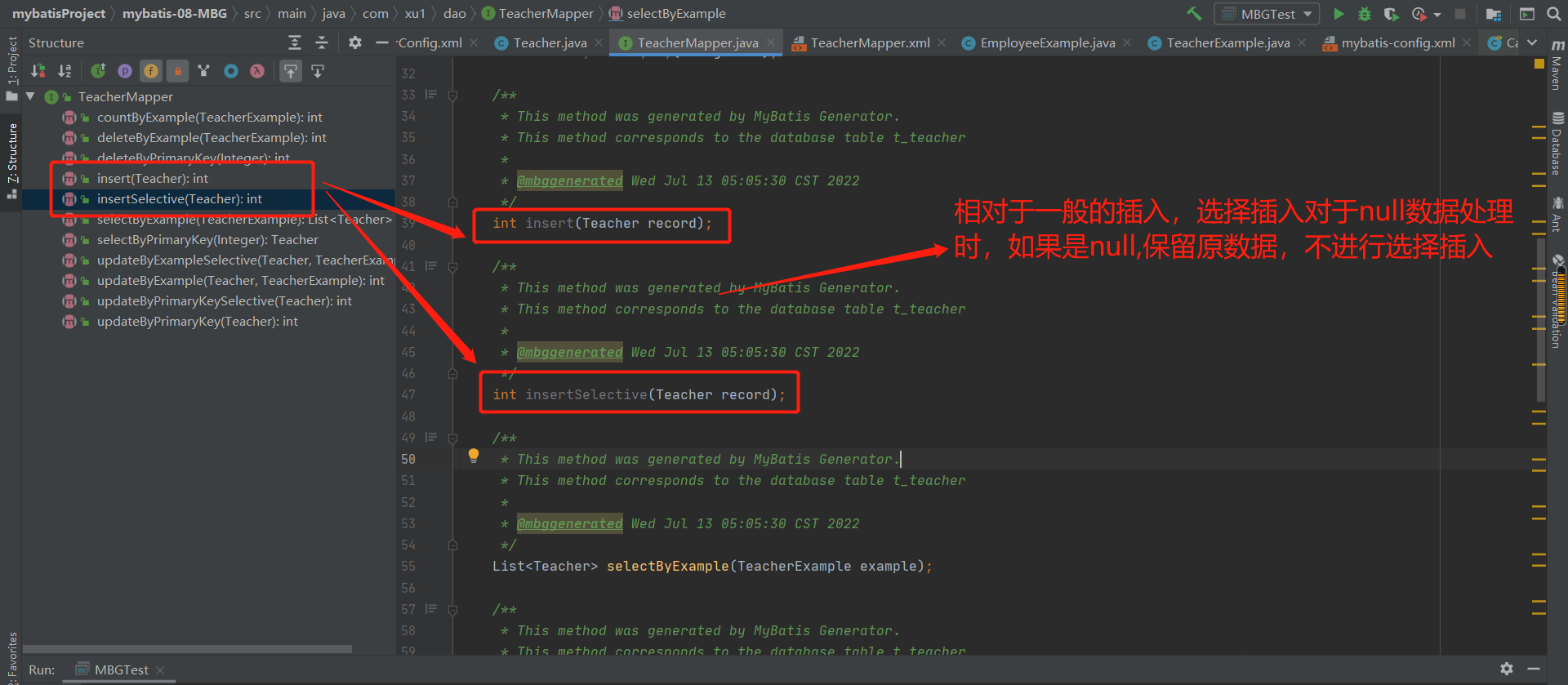Toggle Autoscroll from Source button
1568x685 pixels.
click(318, 71)
